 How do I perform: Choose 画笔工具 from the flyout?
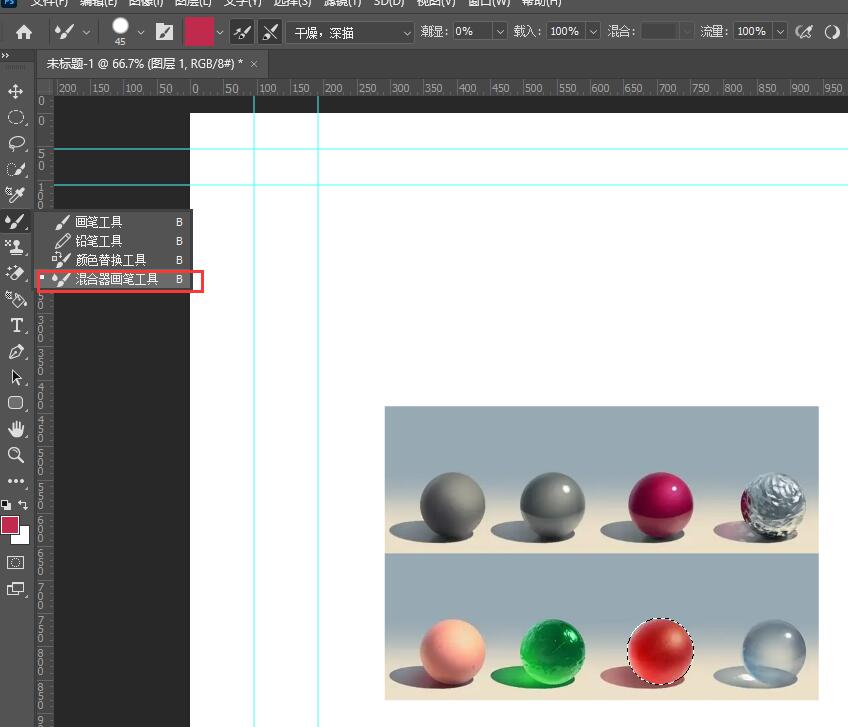click(x=114, y=222)
